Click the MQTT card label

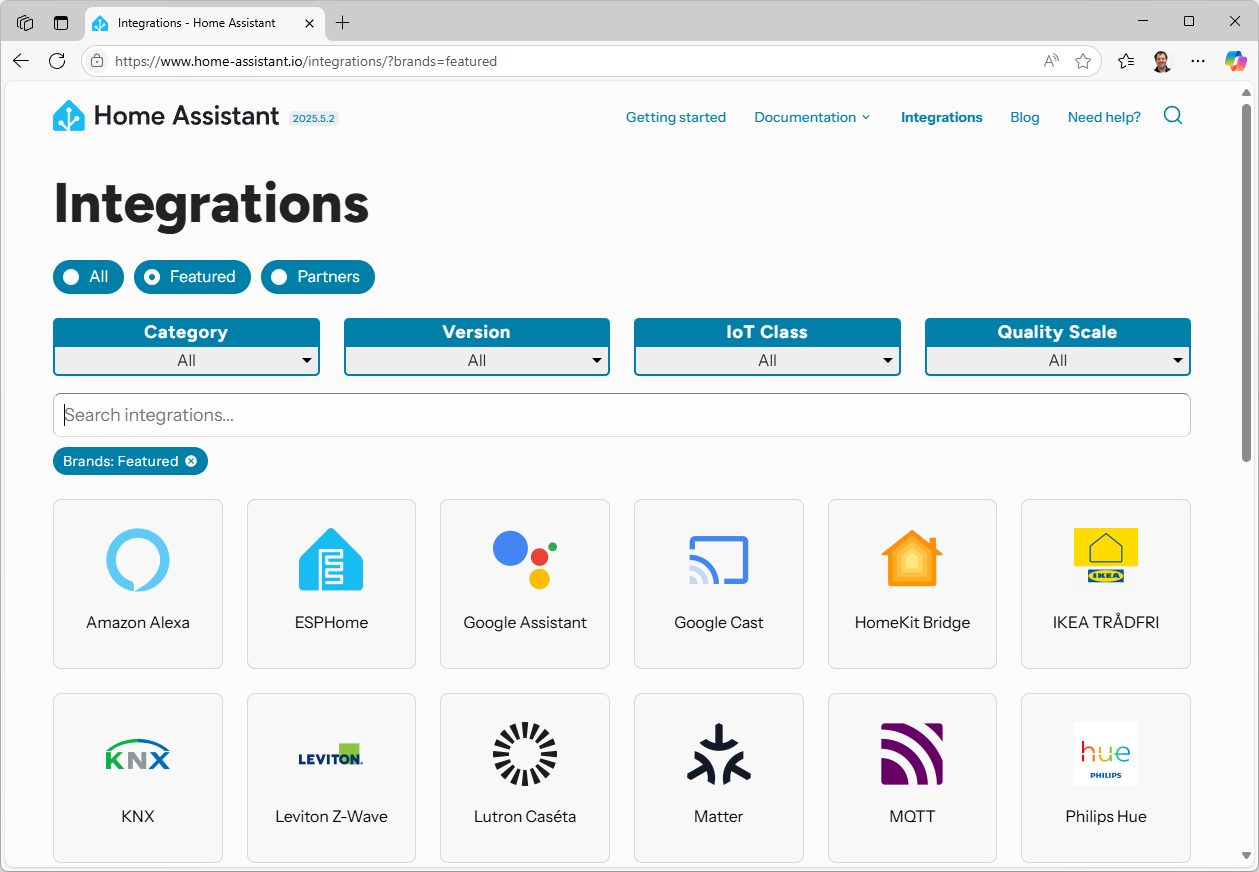912,816
